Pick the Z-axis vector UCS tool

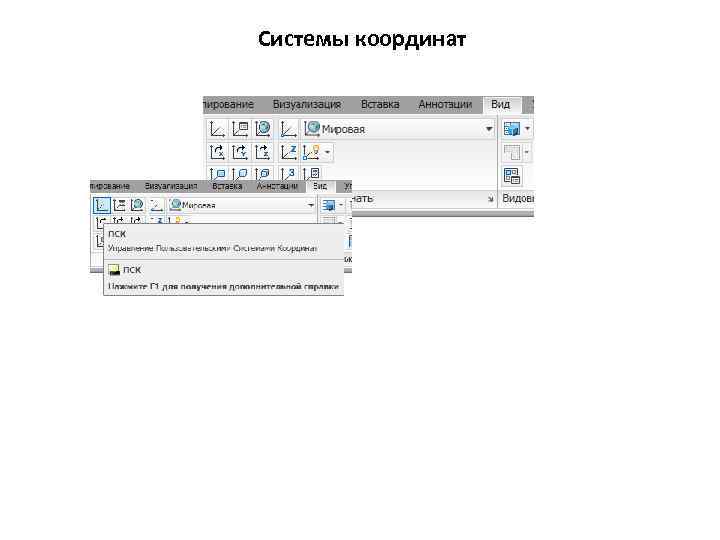(x=288, y=152)
